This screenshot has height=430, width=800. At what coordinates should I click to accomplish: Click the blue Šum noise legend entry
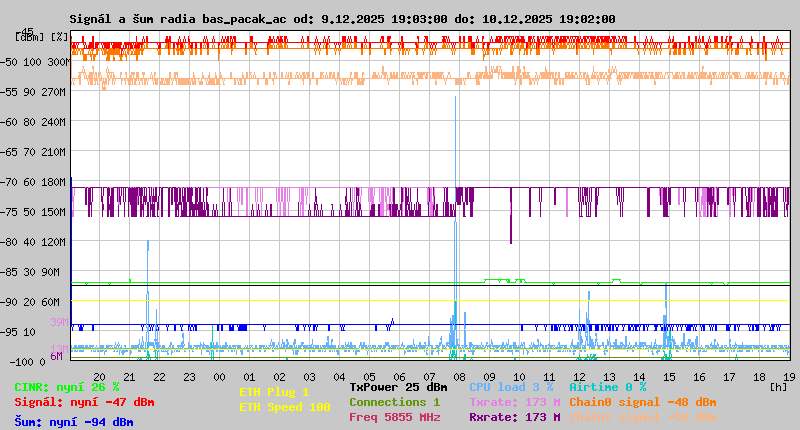(74, 421)
